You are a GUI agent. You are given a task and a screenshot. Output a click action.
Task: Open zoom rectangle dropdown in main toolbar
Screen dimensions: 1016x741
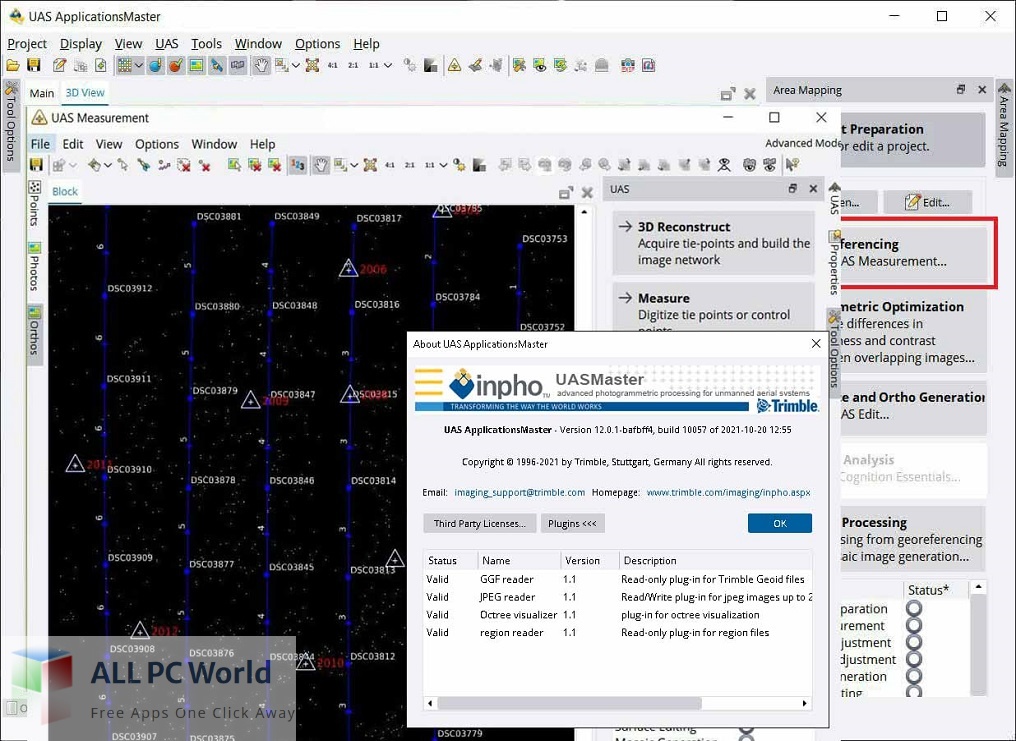(295, 65)
